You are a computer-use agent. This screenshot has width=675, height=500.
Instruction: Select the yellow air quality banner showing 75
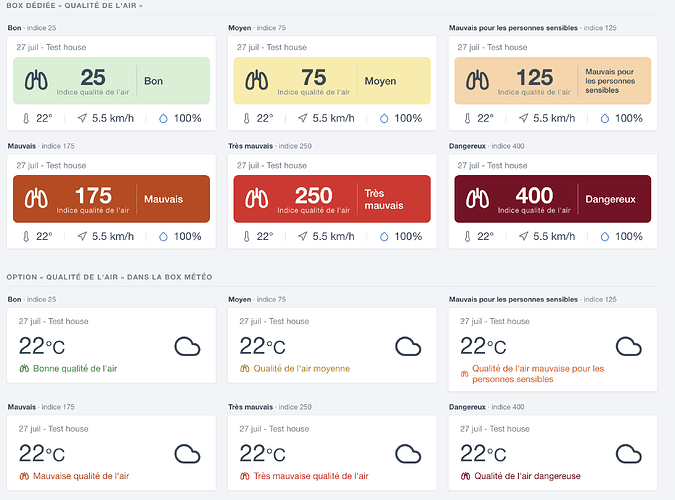[332, 81]
